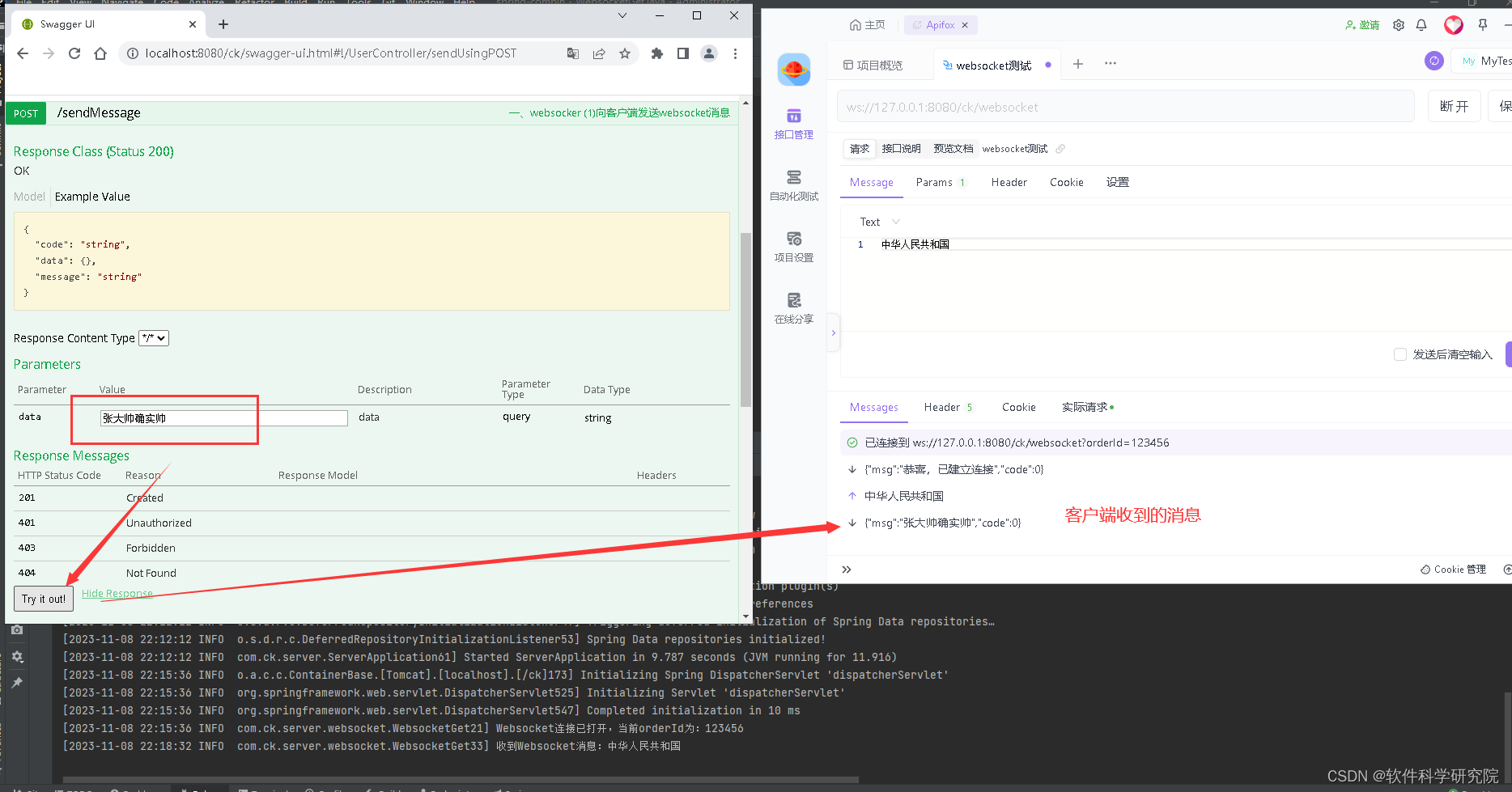Copy the websocket测试 link via the chain icon

coord(1060,148)
